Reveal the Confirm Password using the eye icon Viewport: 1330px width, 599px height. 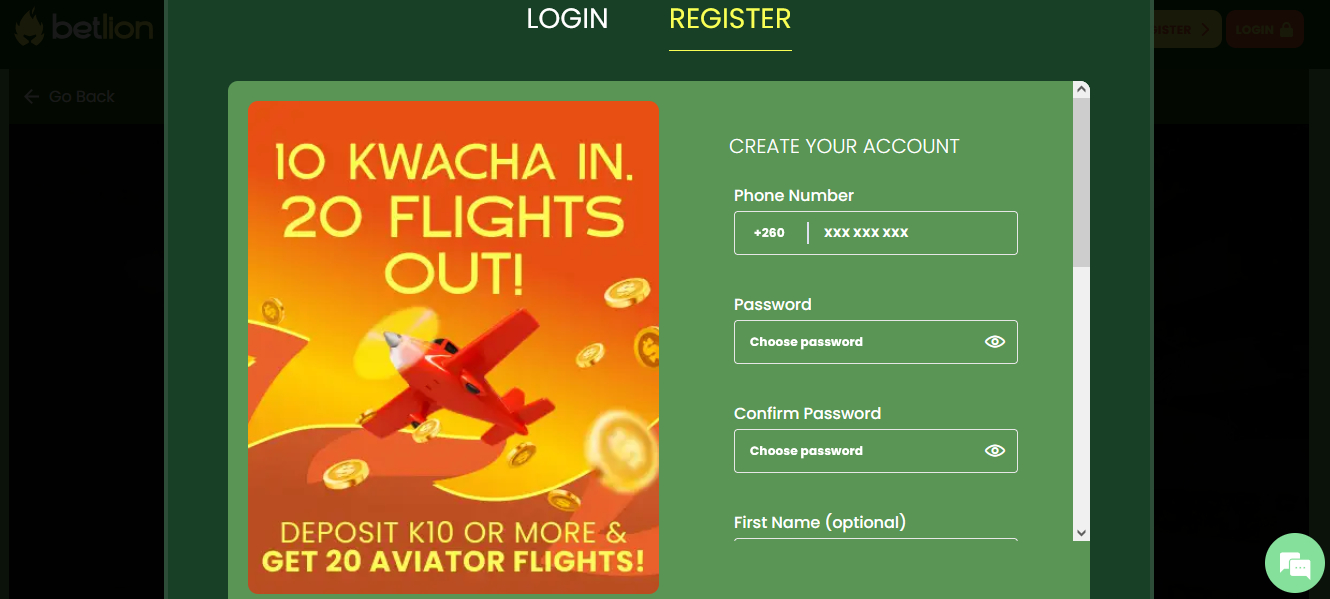995,450
